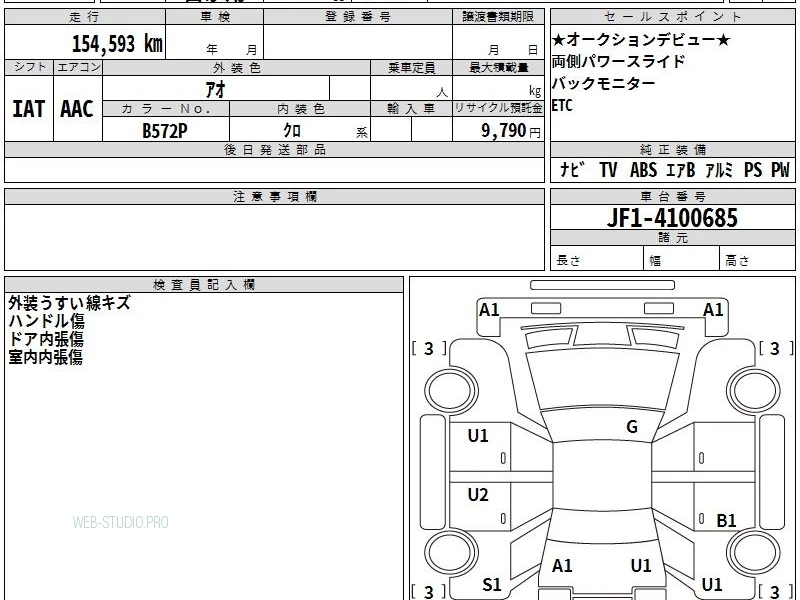
Task: Select the IAT shift value
Action: click(x=29, y=109)
